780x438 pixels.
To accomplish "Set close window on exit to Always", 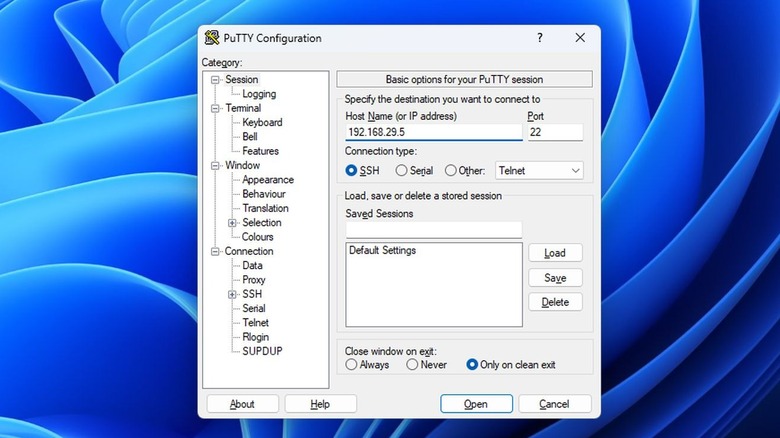I will click(352, 365).
